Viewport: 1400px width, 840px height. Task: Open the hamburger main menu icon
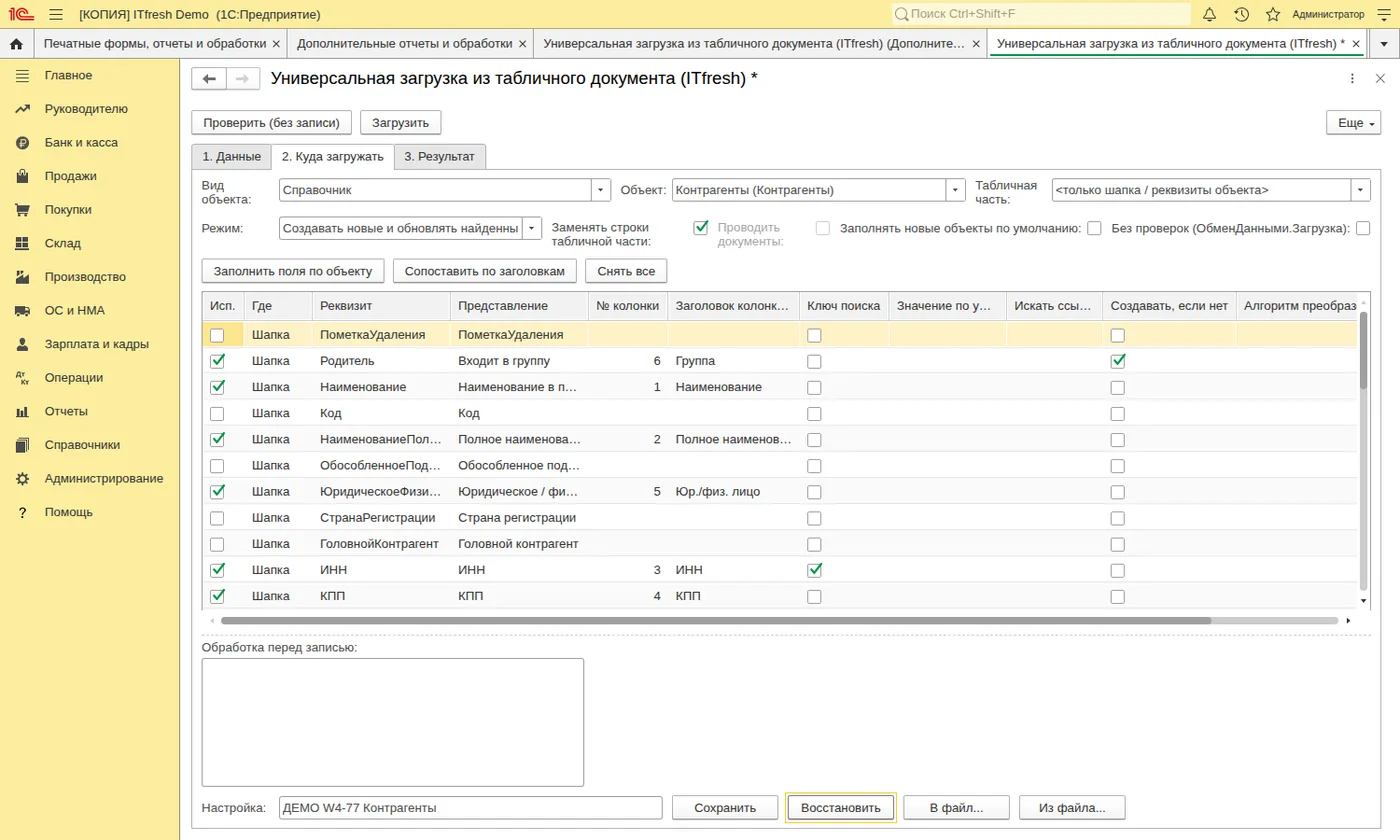(55, 14)
